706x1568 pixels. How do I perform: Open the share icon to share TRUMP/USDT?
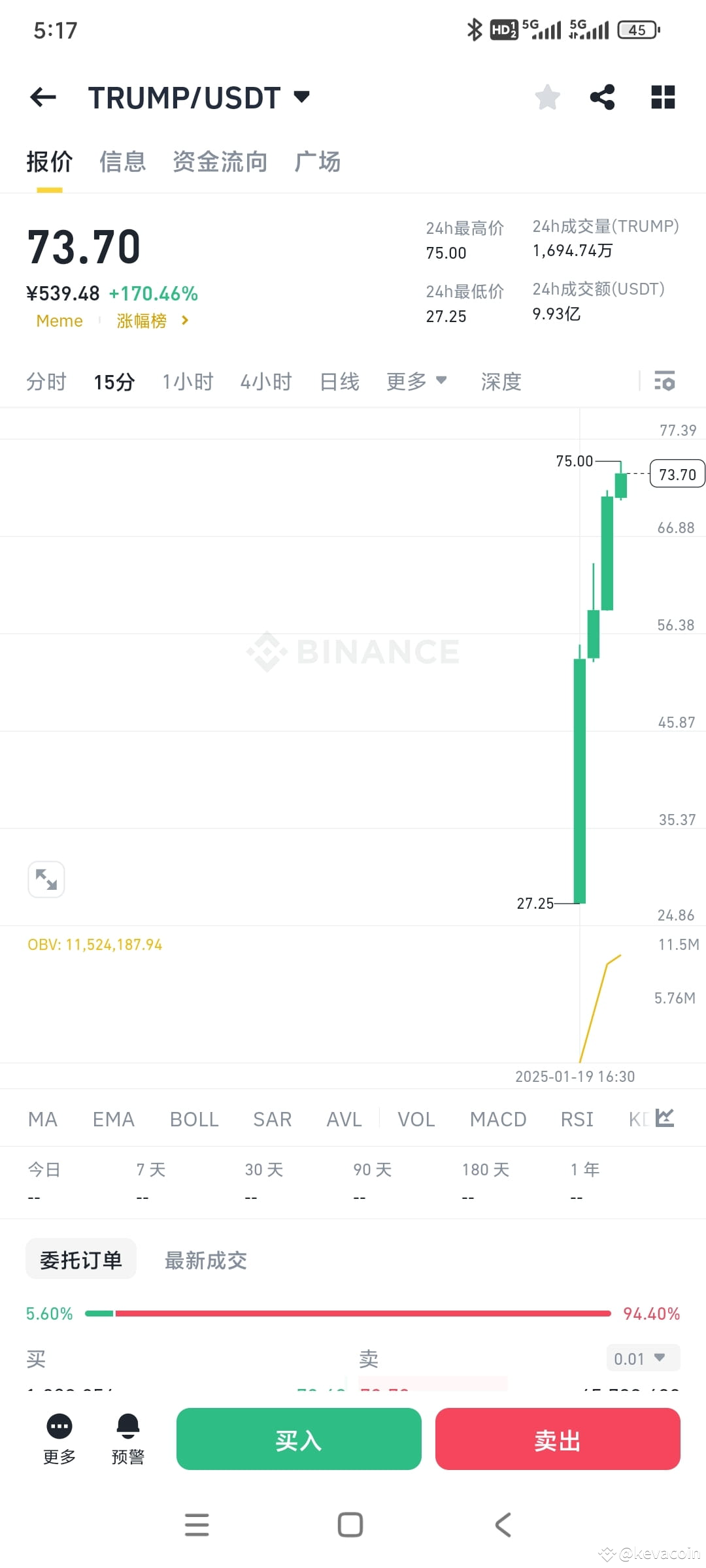(601, 97)
